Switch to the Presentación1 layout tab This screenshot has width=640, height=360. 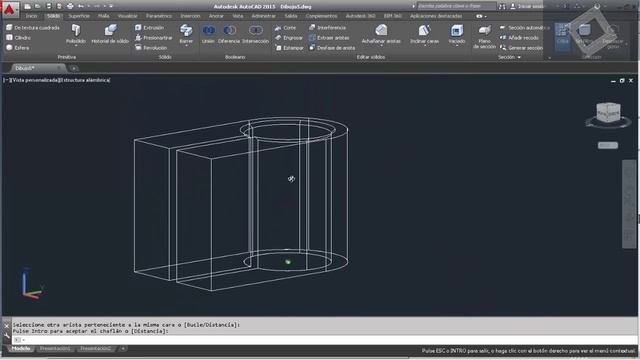point(55,349)
